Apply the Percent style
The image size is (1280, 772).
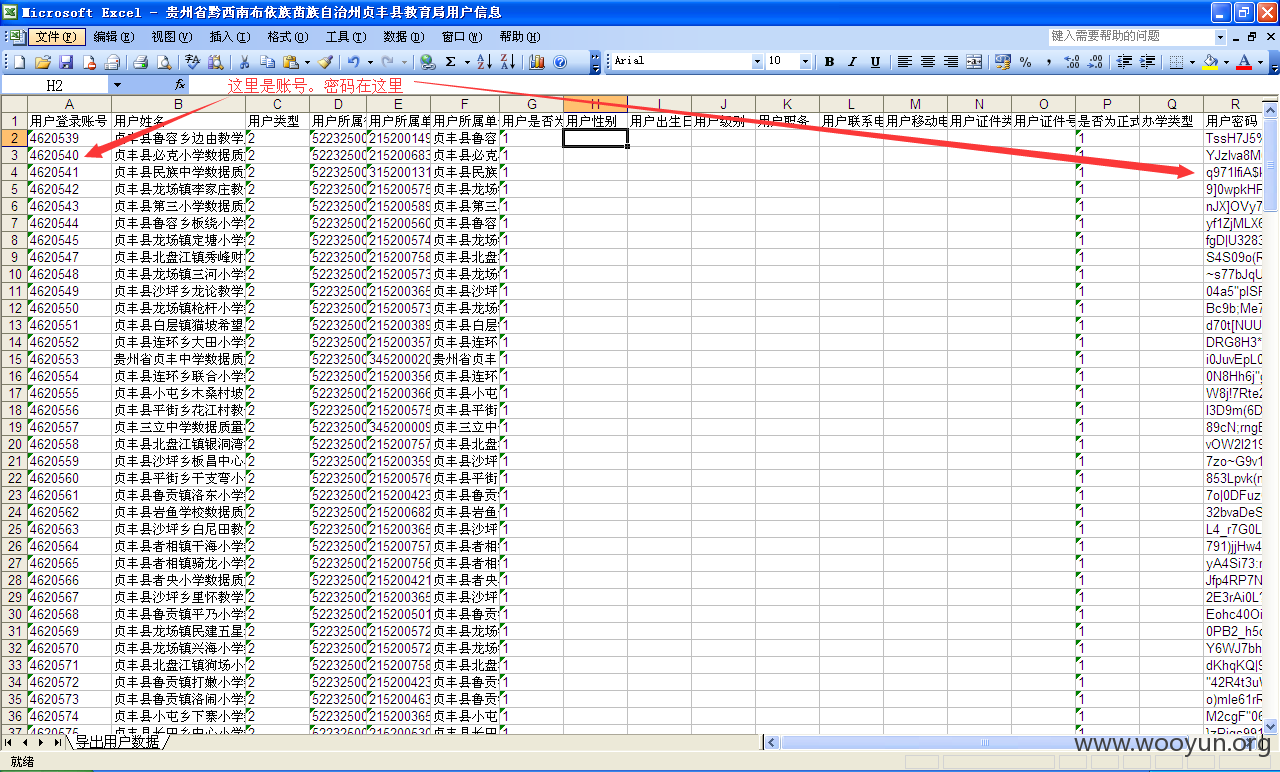click(x=1025, y=62)
